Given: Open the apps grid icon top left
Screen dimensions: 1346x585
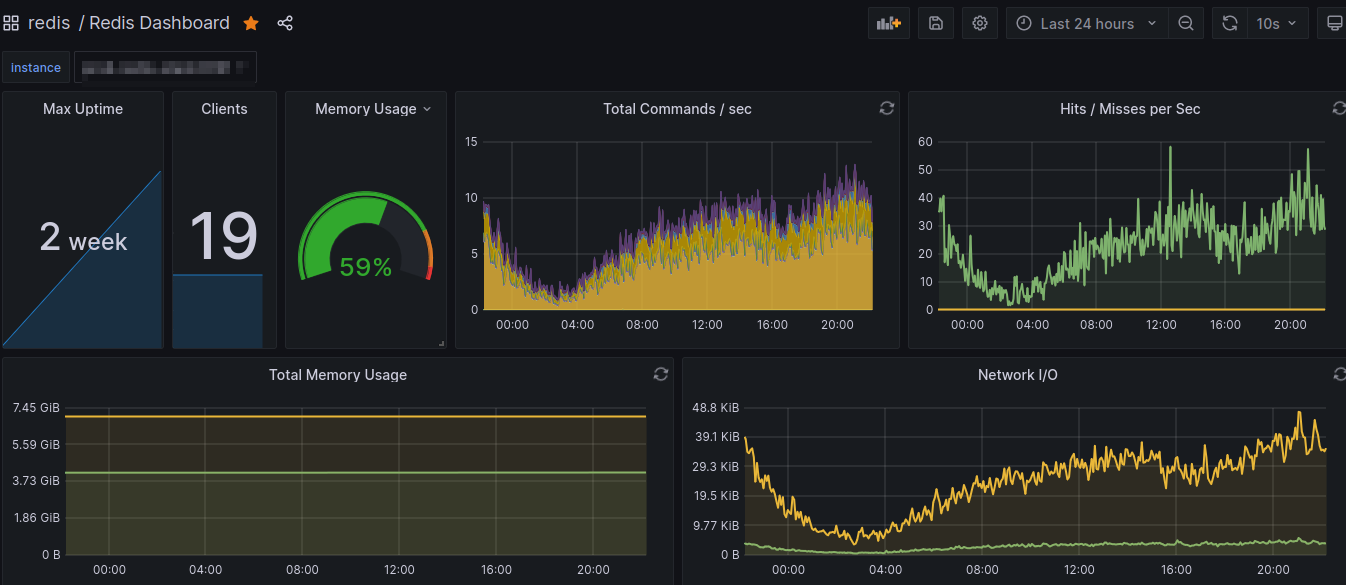Looking at the screenshot, I should click(x=11, y=22).
